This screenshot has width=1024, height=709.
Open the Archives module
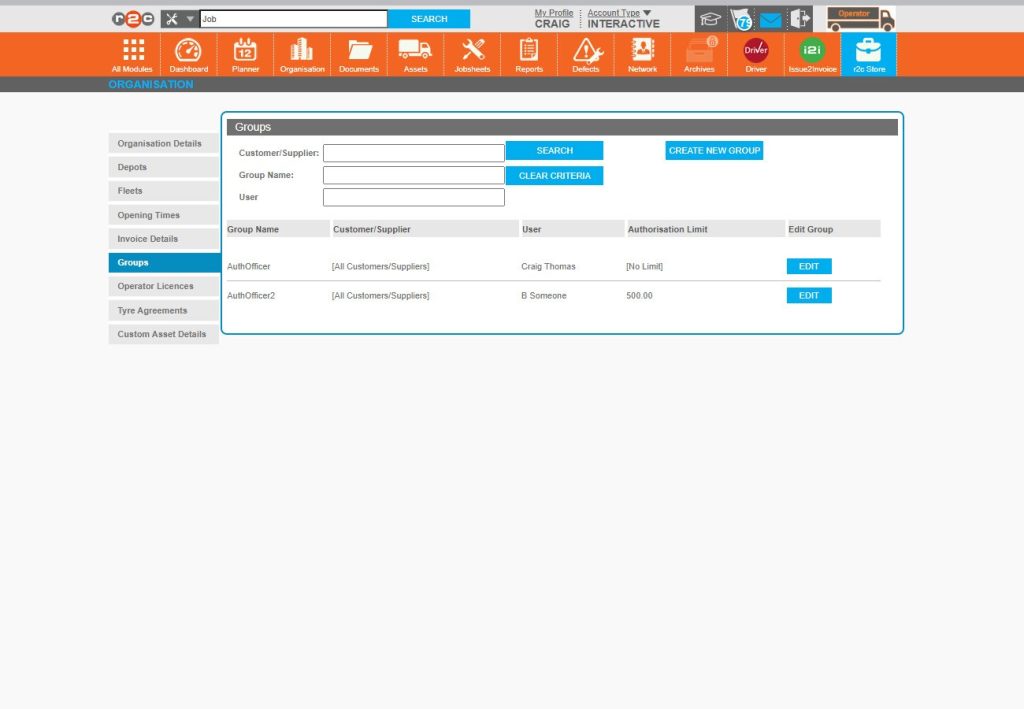[699, 55]
